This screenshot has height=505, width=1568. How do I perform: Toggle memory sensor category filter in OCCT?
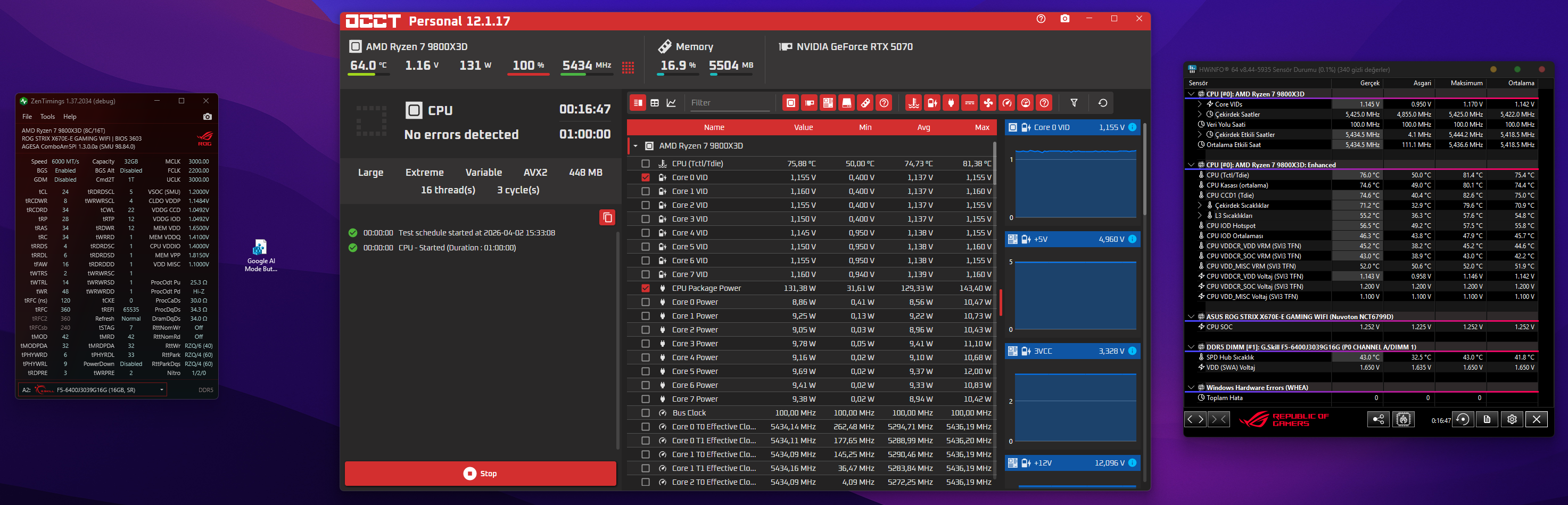pos(865,103)
